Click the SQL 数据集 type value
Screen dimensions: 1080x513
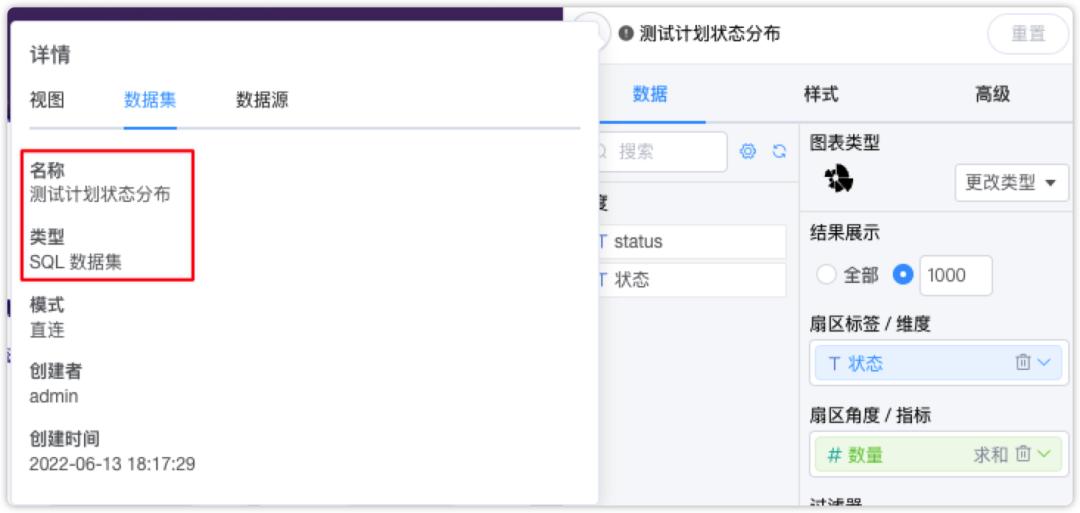pos(76,262)
